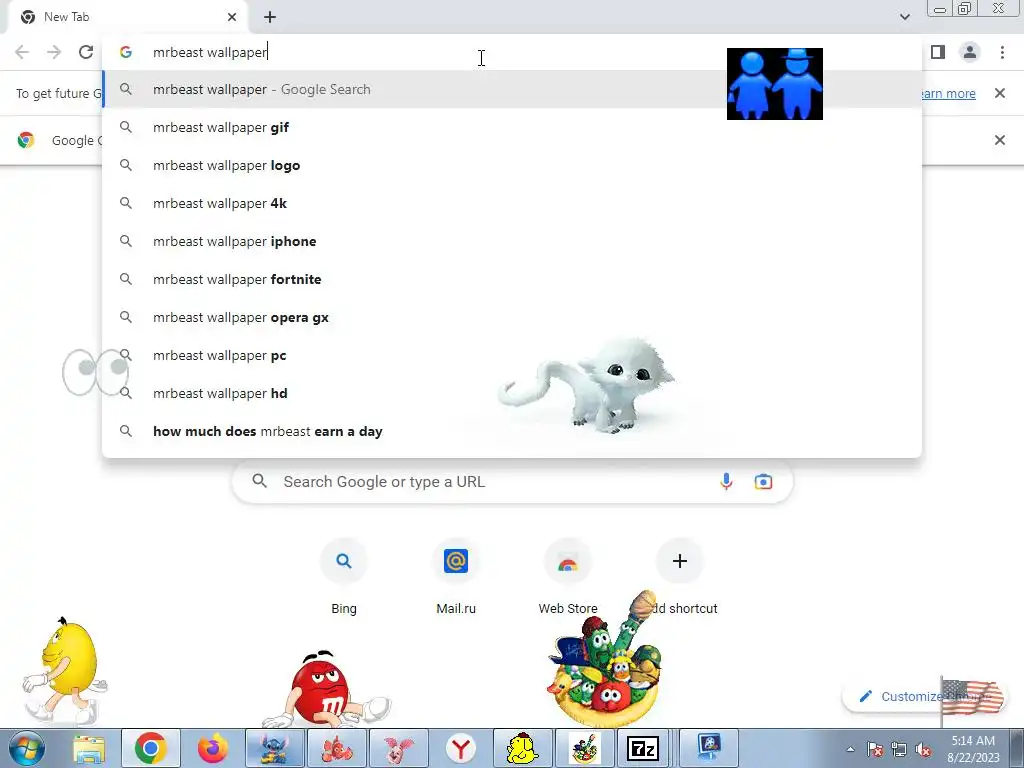Choose suggestion 'mrbeast wallpaper iphone'
1024x768 pixels.
512,241
